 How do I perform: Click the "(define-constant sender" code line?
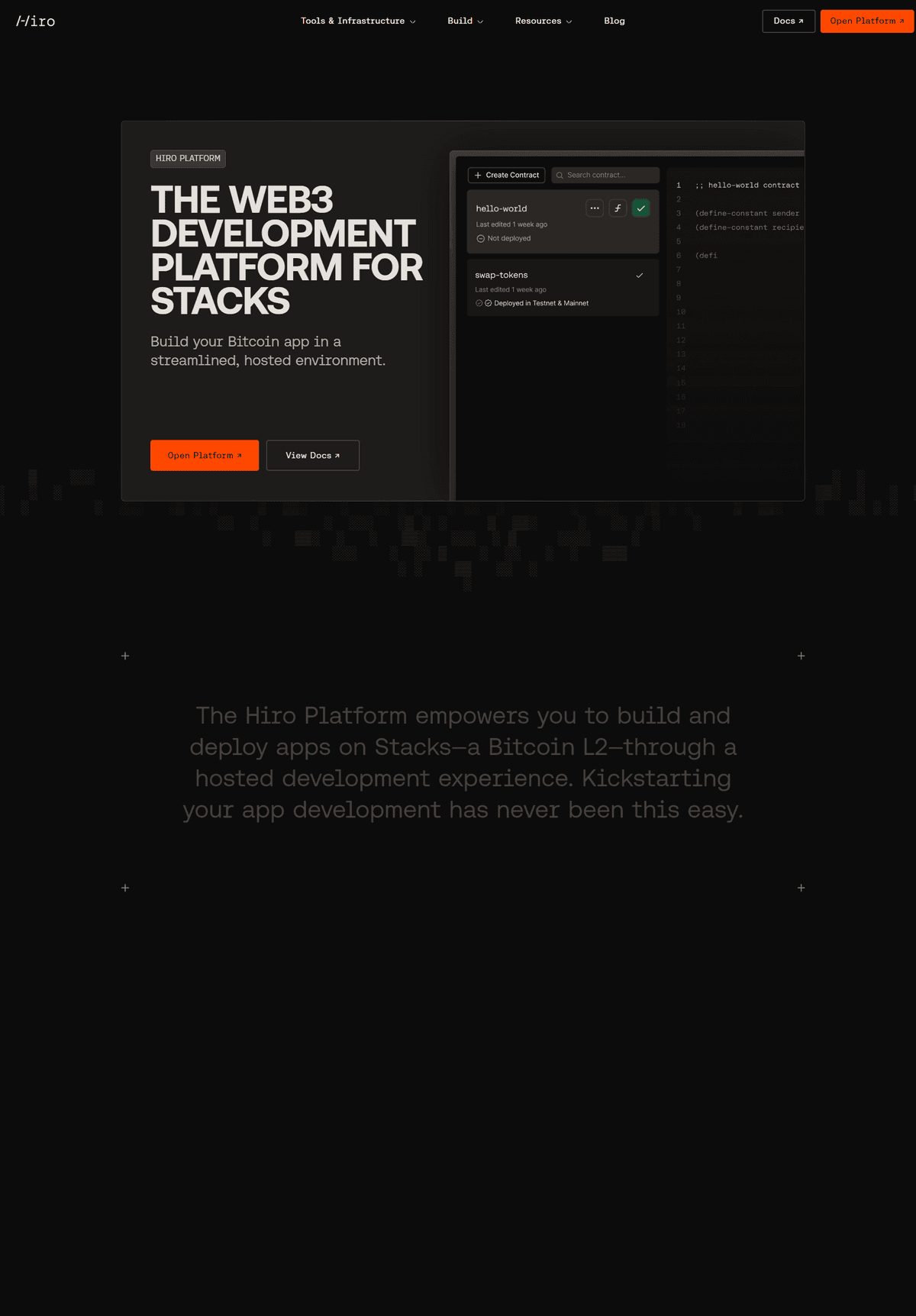point(747,213)
